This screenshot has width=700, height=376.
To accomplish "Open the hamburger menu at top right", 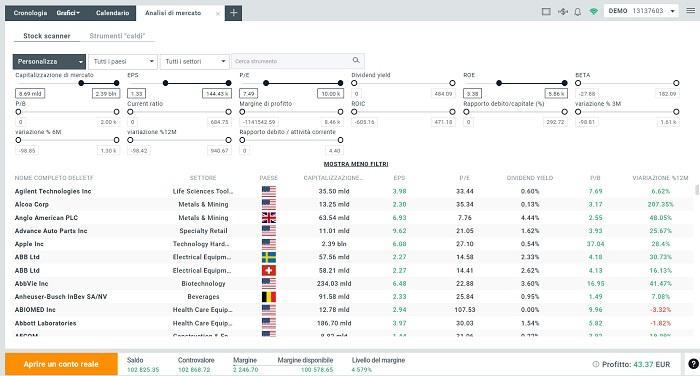I will click(690, 11).
